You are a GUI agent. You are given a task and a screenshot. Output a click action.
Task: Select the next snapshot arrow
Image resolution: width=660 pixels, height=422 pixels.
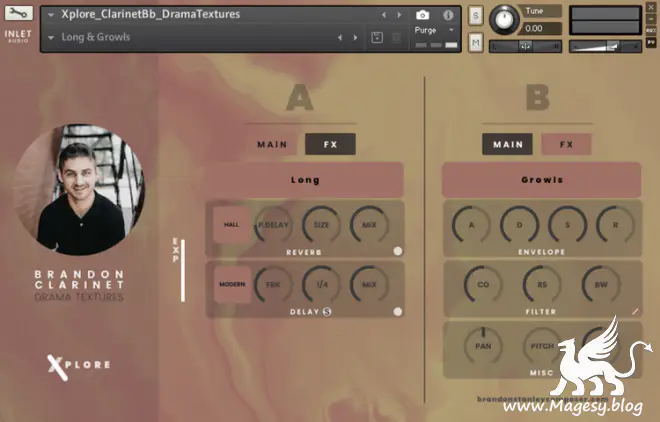pos(356,37)
